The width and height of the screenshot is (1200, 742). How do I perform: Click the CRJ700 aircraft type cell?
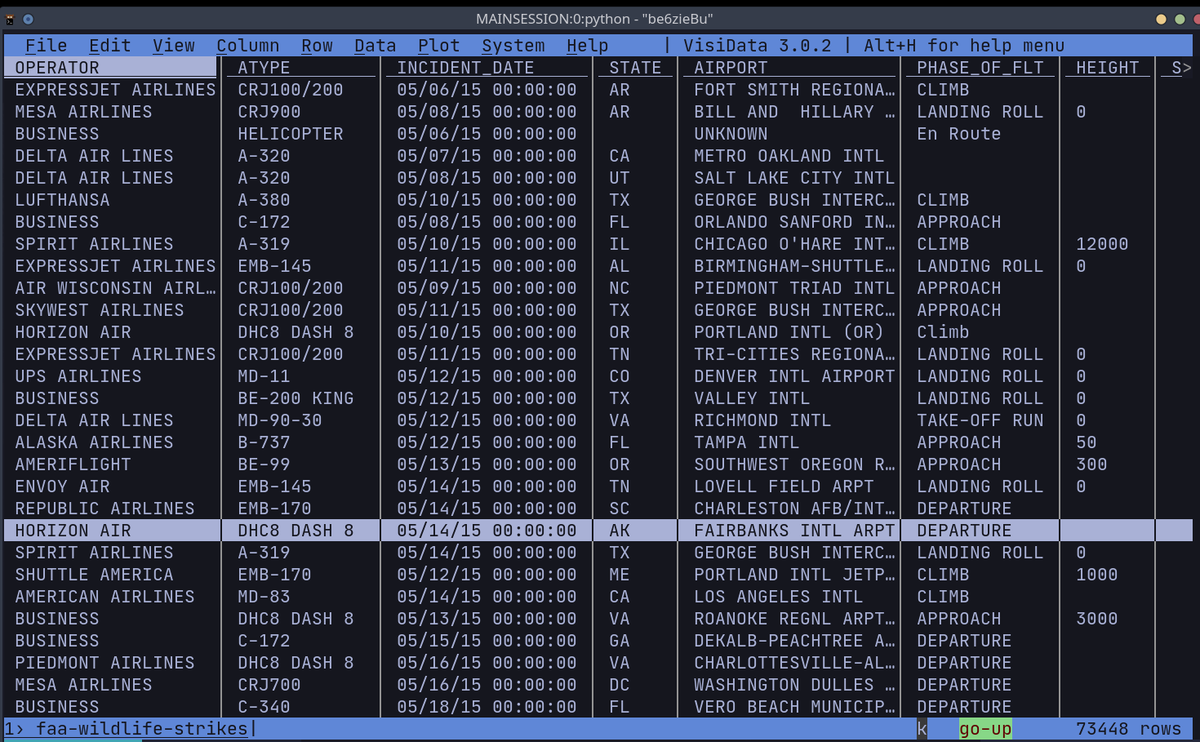coord(269,683)
